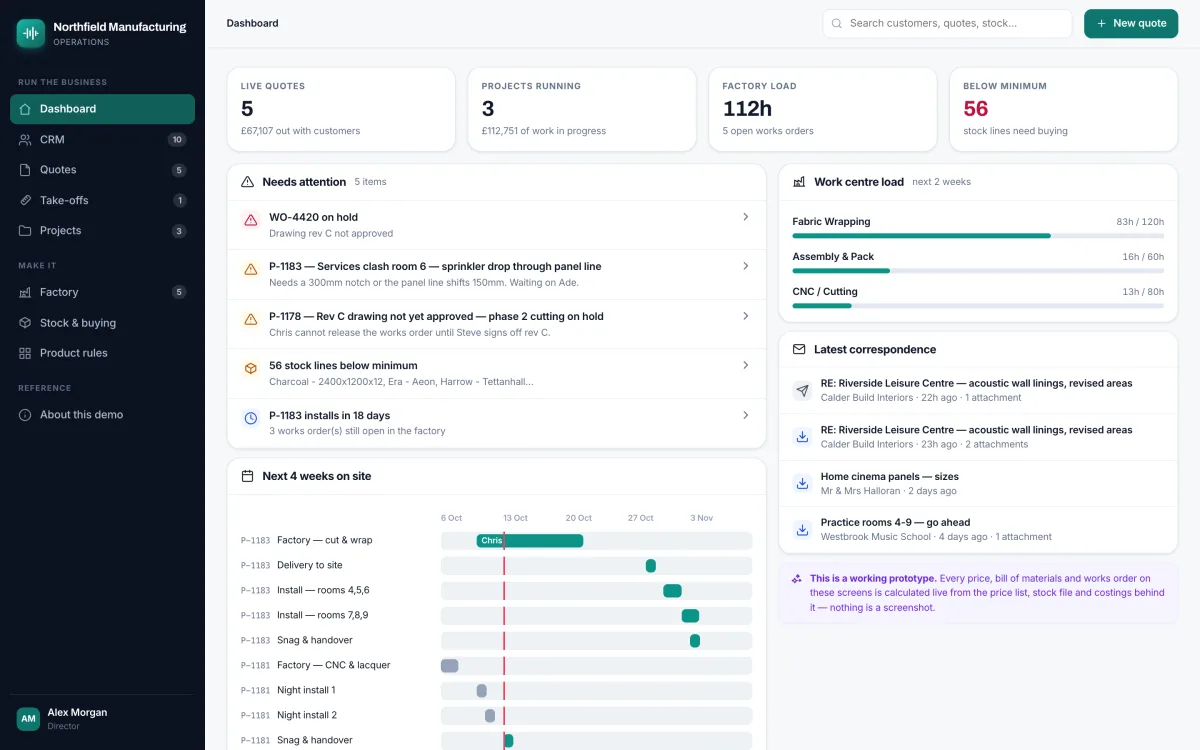Click the Quotes document icon
Image resolution: width=1200 pixels, height=750 pixels.
click(x=25, y=170)
